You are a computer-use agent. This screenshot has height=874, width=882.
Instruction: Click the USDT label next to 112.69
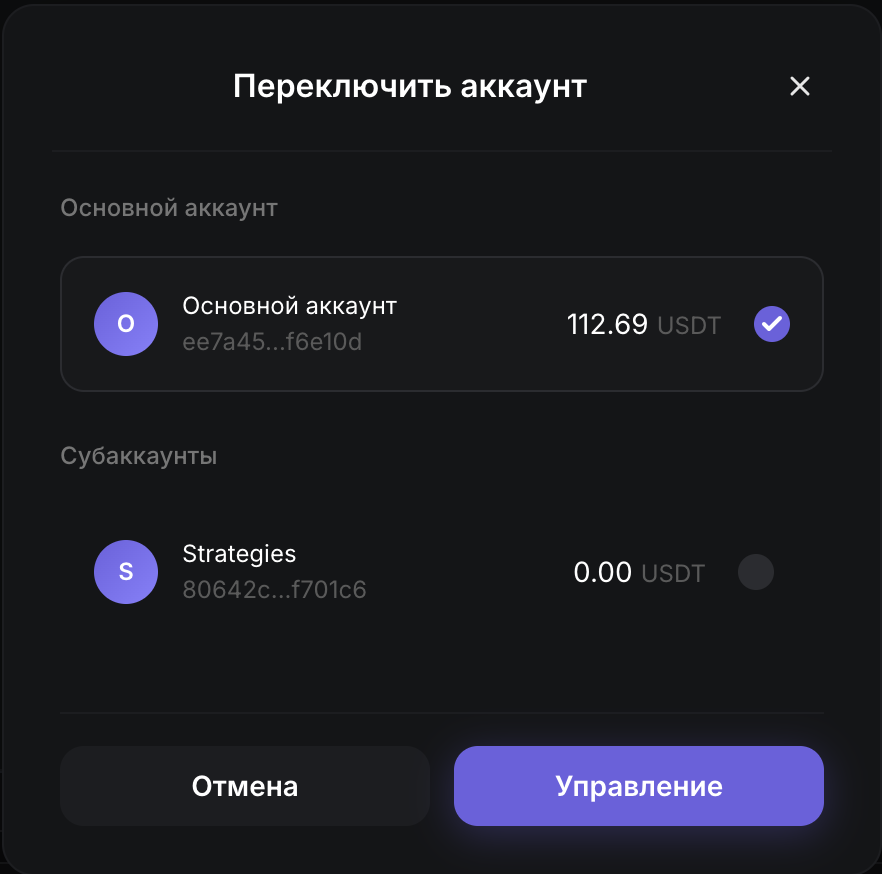point(689,326)
